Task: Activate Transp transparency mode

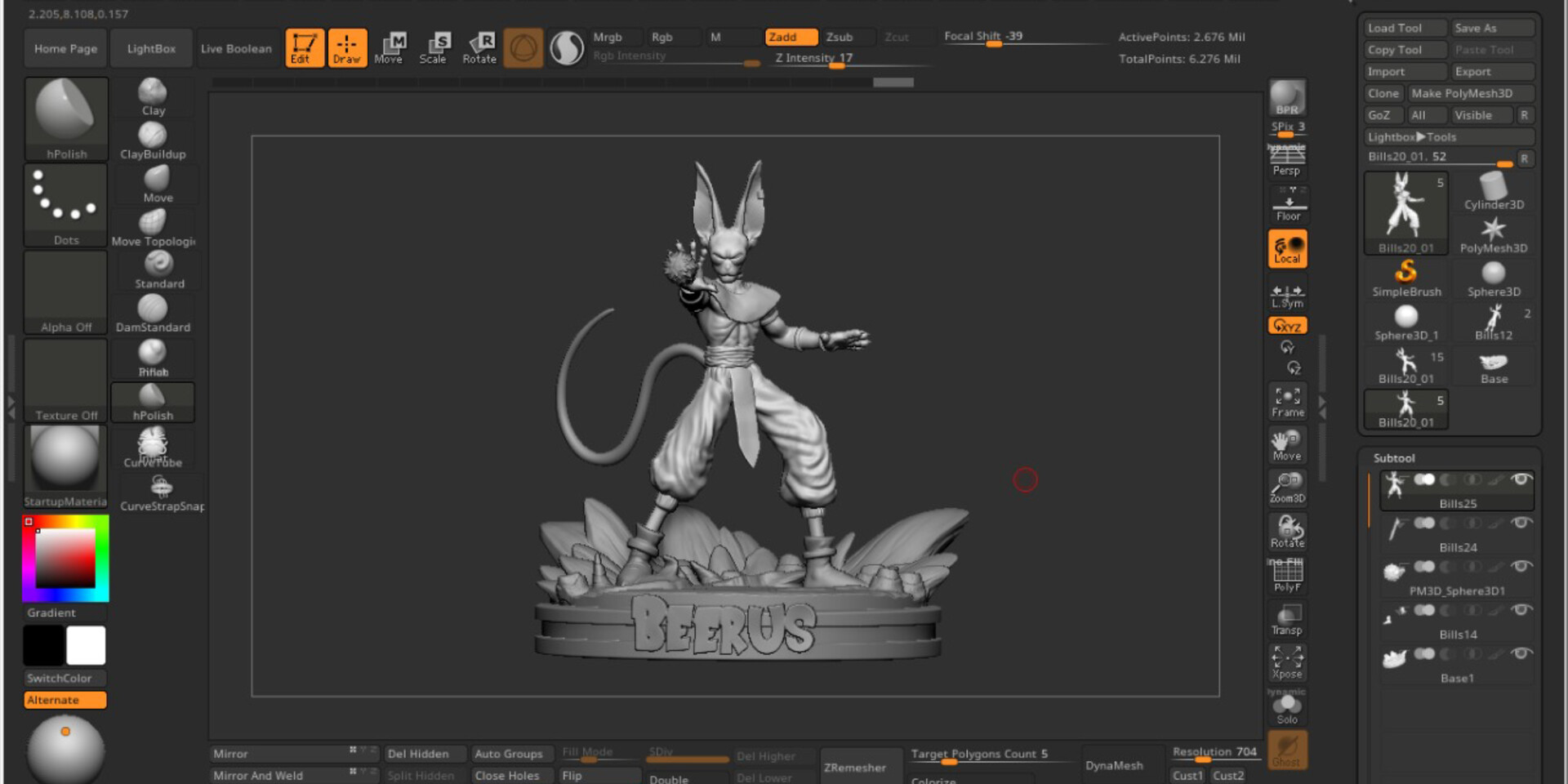Action: (x=1286, y=617)
